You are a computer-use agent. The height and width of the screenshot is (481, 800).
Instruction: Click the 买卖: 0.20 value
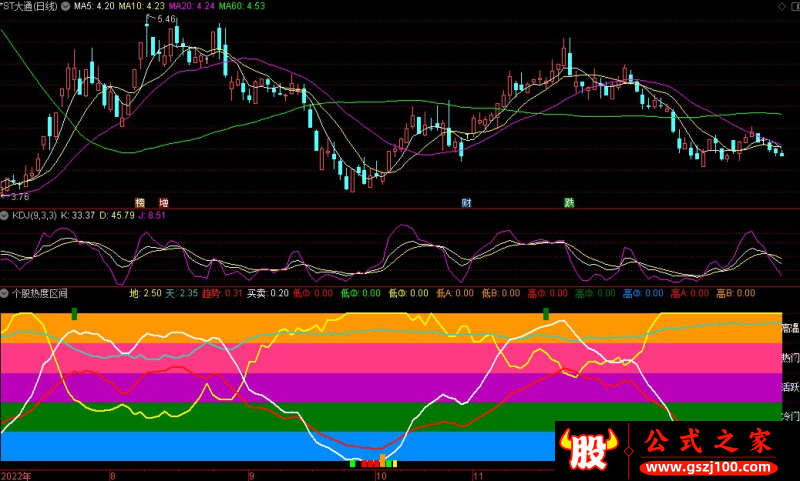(x=268, y=293)
